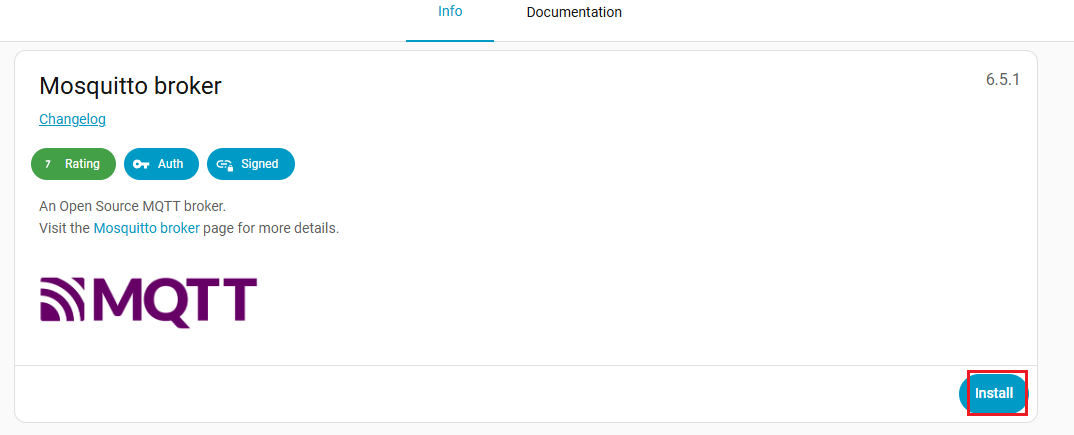Open the Documentation tab
This screenshot has width=1074, height=435.
[574, 12]
